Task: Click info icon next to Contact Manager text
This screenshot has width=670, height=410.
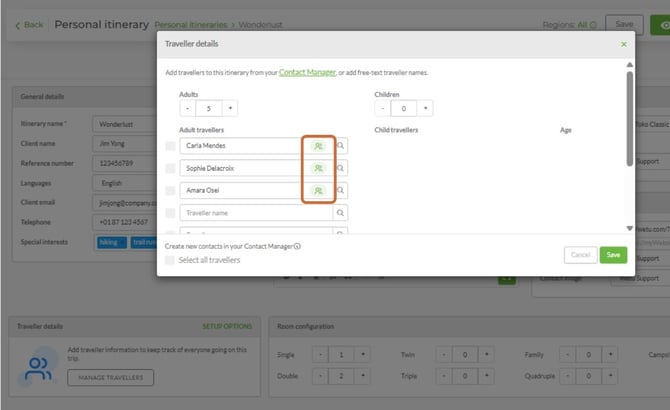Action: (297, 246)
